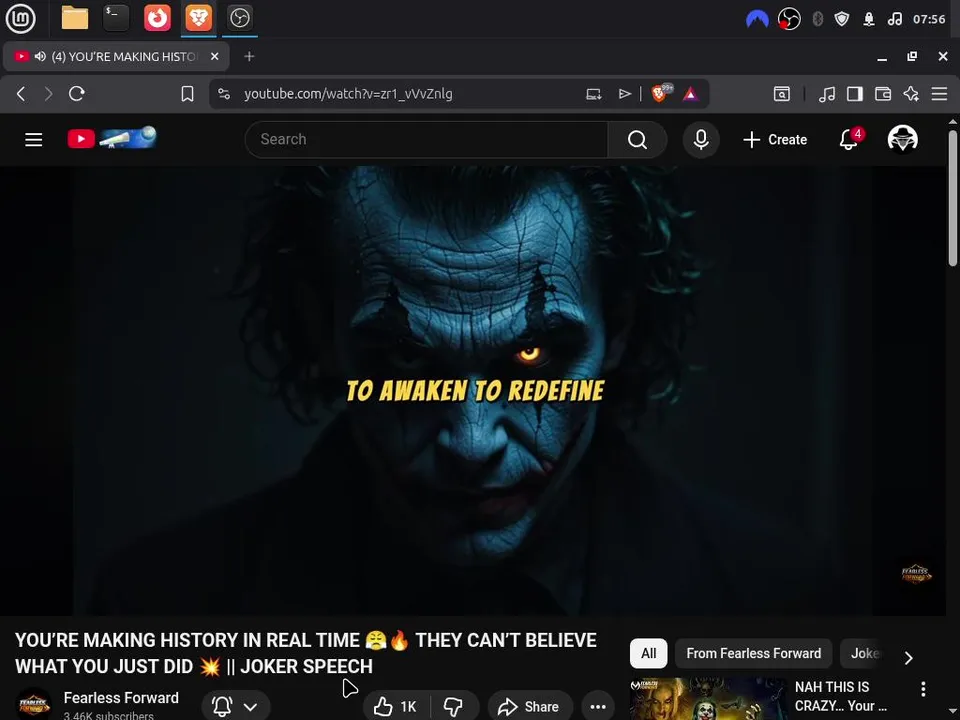The image size is (960, 720).
Task: Go back to the previous page
Action: tap(21, 94)
